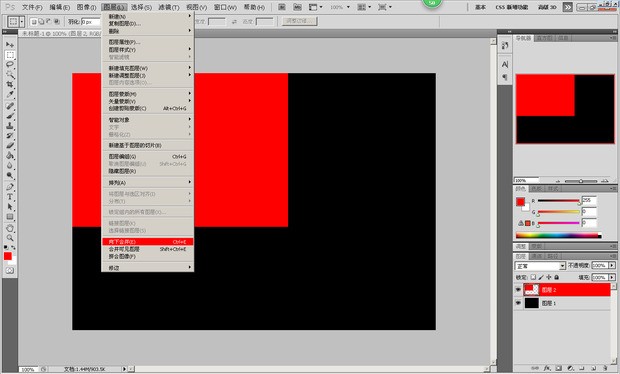This screenshot has width=620, height=374.
Task: Open the 滤镜(T) menu
Action: (169, 7)
